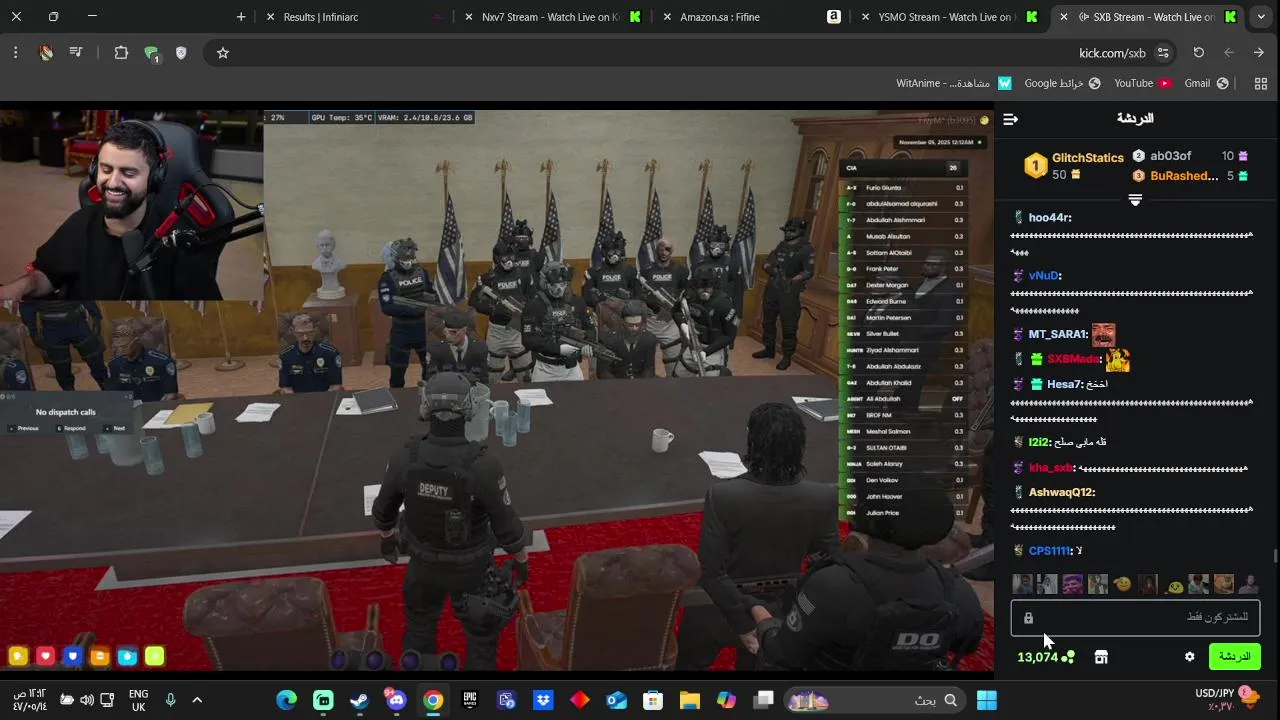The width and height of the screenshot is (1280, 720).
Task: Open the browser profile avatar
Action: [46, 53]
